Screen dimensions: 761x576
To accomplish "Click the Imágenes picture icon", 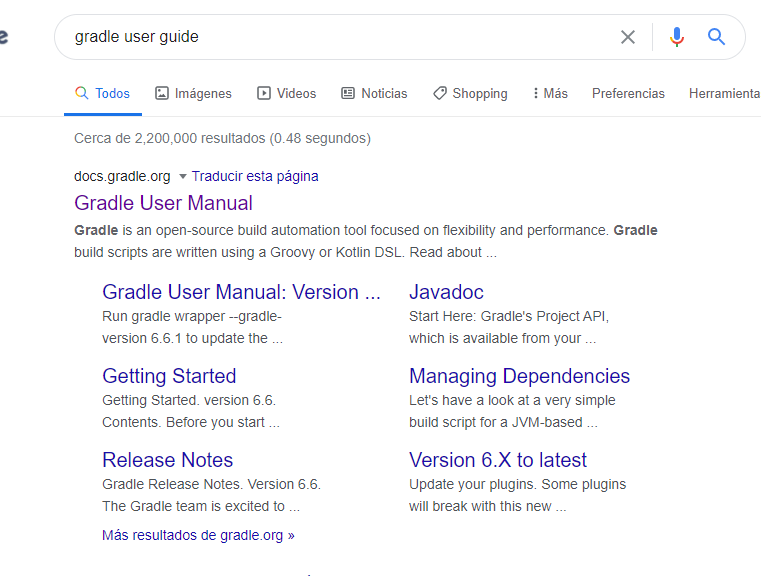I will point(162,93).
